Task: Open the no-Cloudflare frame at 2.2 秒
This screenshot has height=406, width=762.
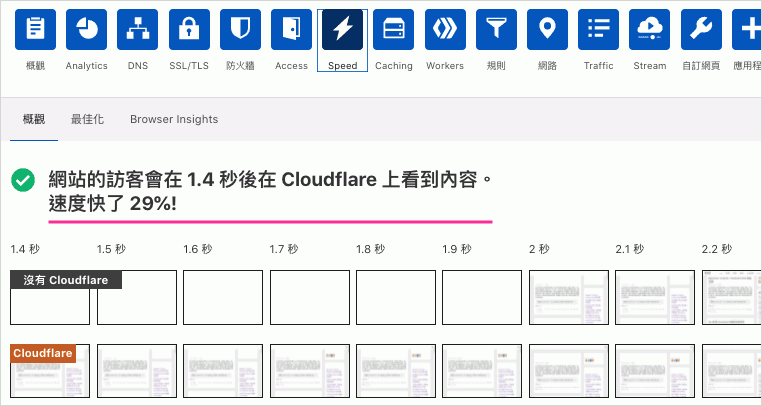Action: tap(732, 298)
